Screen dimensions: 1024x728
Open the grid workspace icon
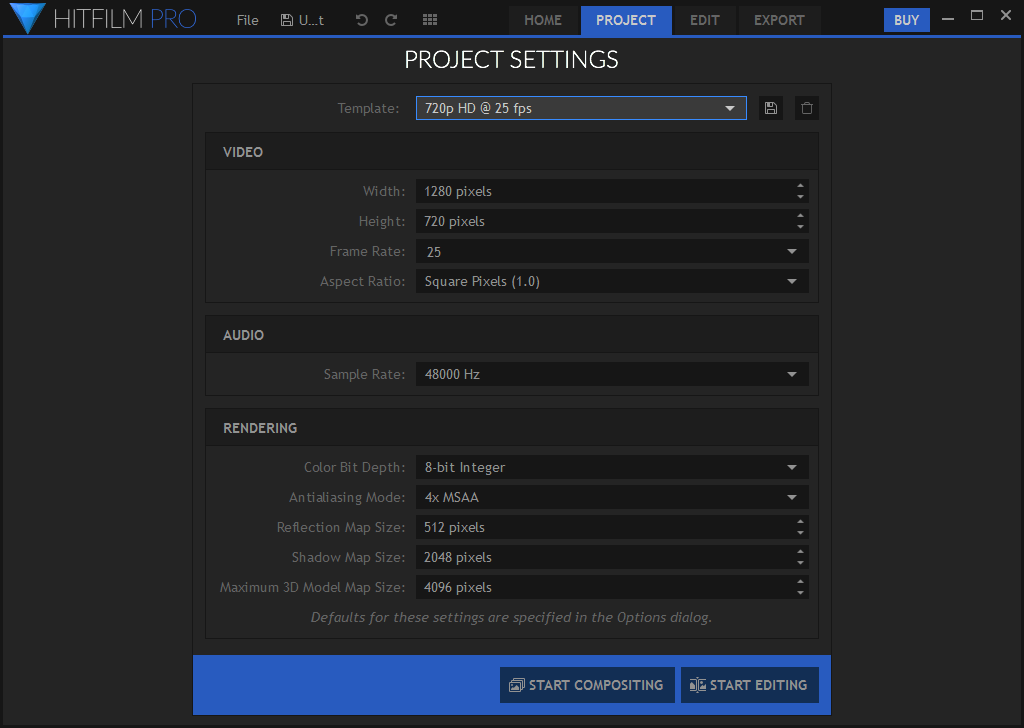tap(430, 20)
